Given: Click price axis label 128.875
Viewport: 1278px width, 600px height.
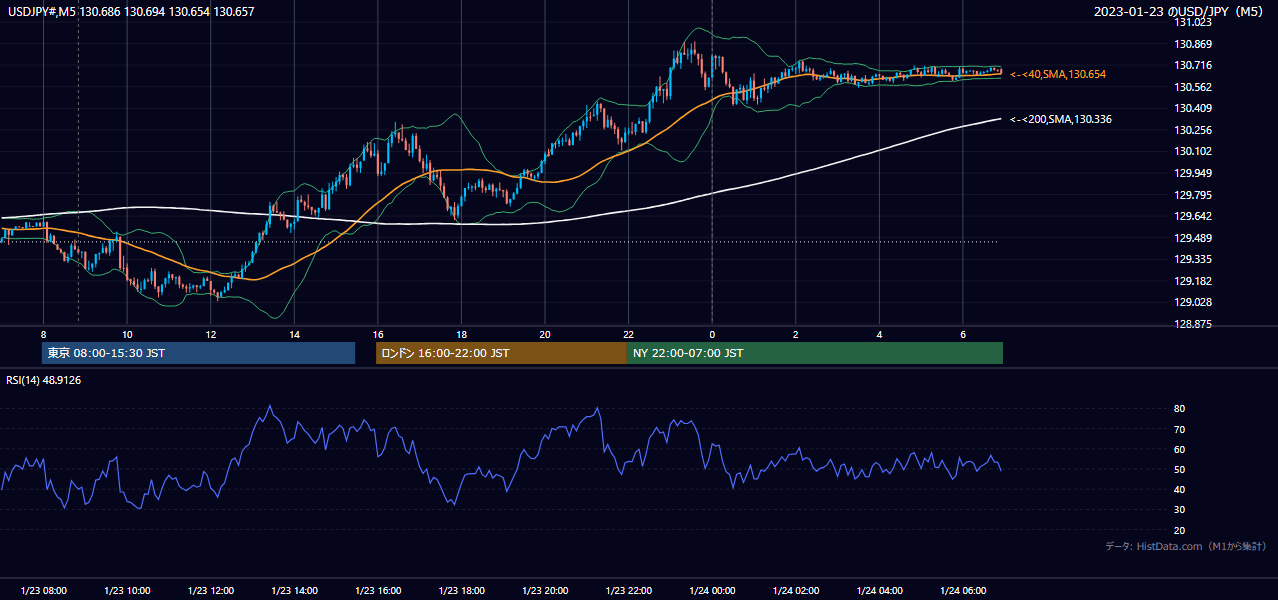Looking at the screenshot, I should [1193, 324].
